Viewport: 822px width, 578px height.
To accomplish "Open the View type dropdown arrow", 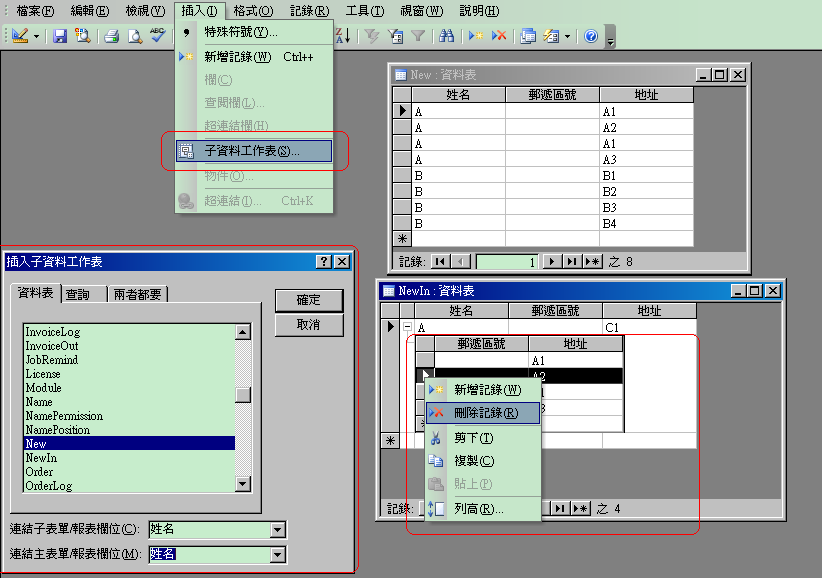I will click(x=36, y=36).
